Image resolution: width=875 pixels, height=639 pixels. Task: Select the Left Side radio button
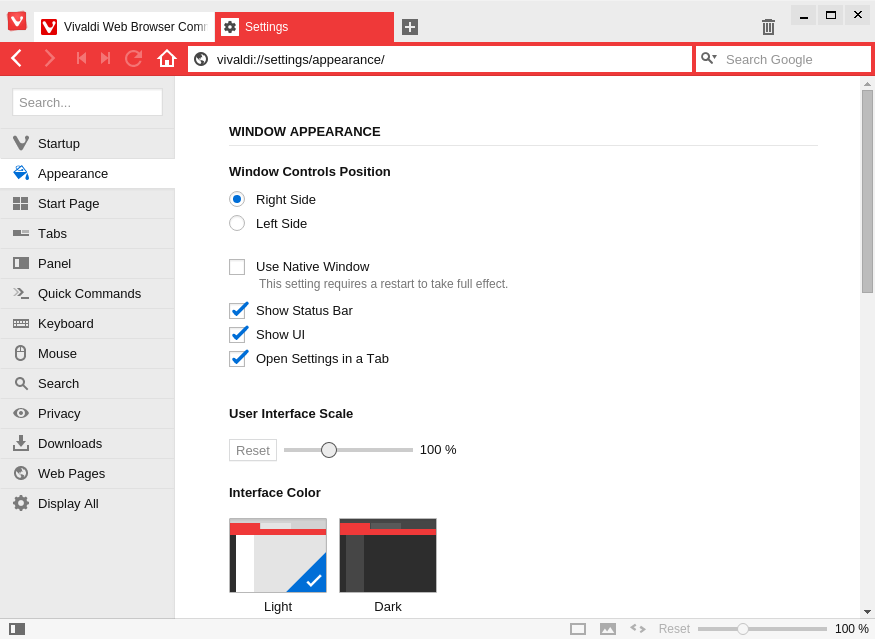pyautogui.click(x=237, y=223)
